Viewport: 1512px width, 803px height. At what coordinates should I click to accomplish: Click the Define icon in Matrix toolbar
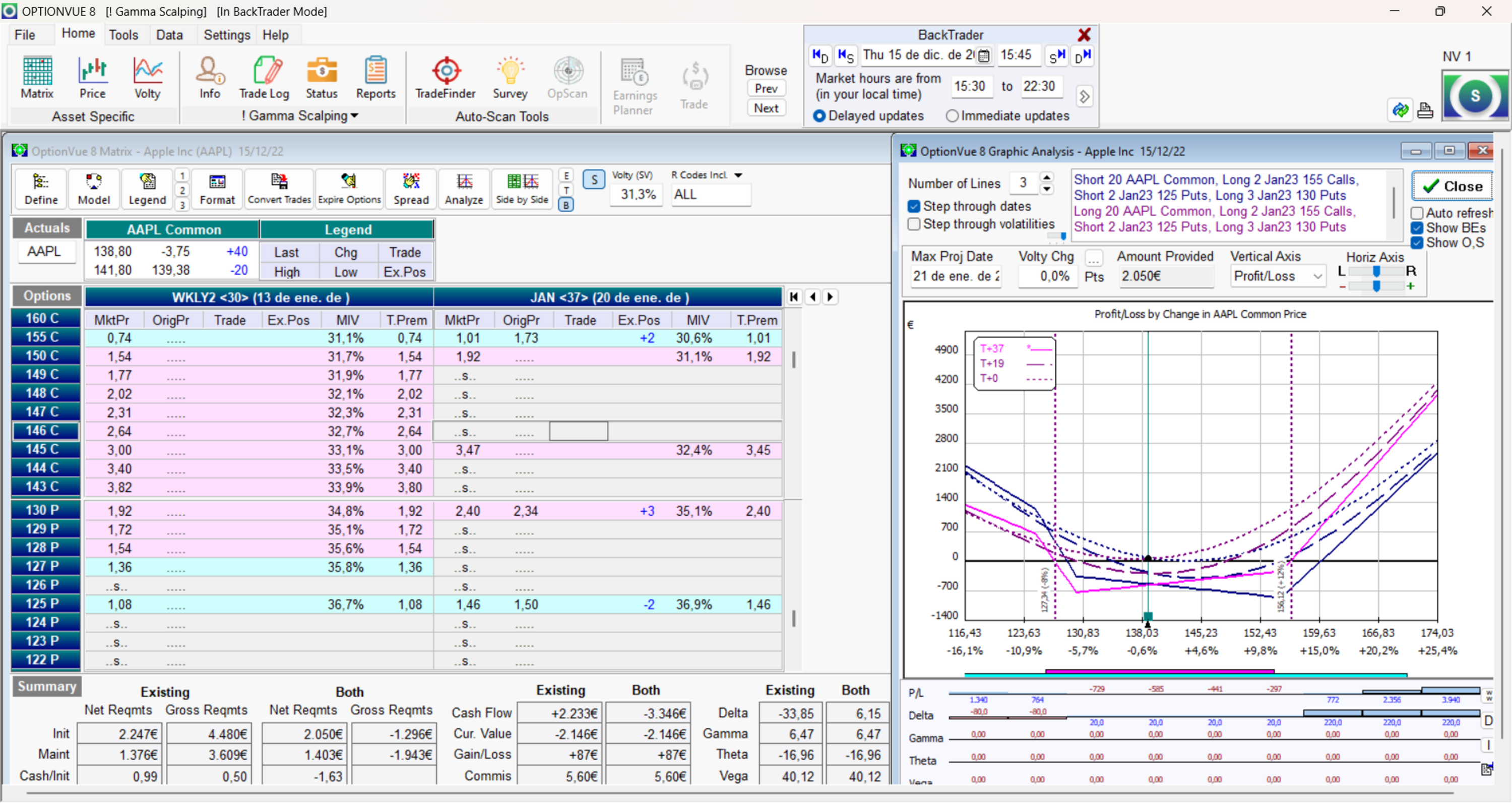41,189
